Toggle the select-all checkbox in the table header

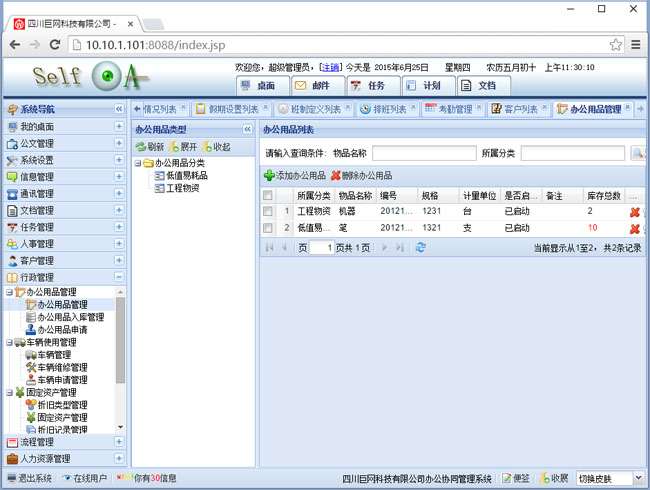(267, 196)
